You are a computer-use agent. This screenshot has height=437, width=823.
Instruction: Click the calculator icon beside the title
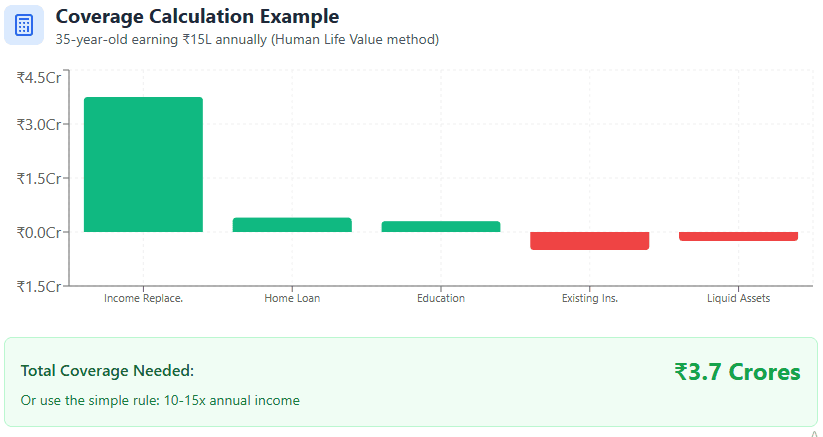(x=24, y=25)
